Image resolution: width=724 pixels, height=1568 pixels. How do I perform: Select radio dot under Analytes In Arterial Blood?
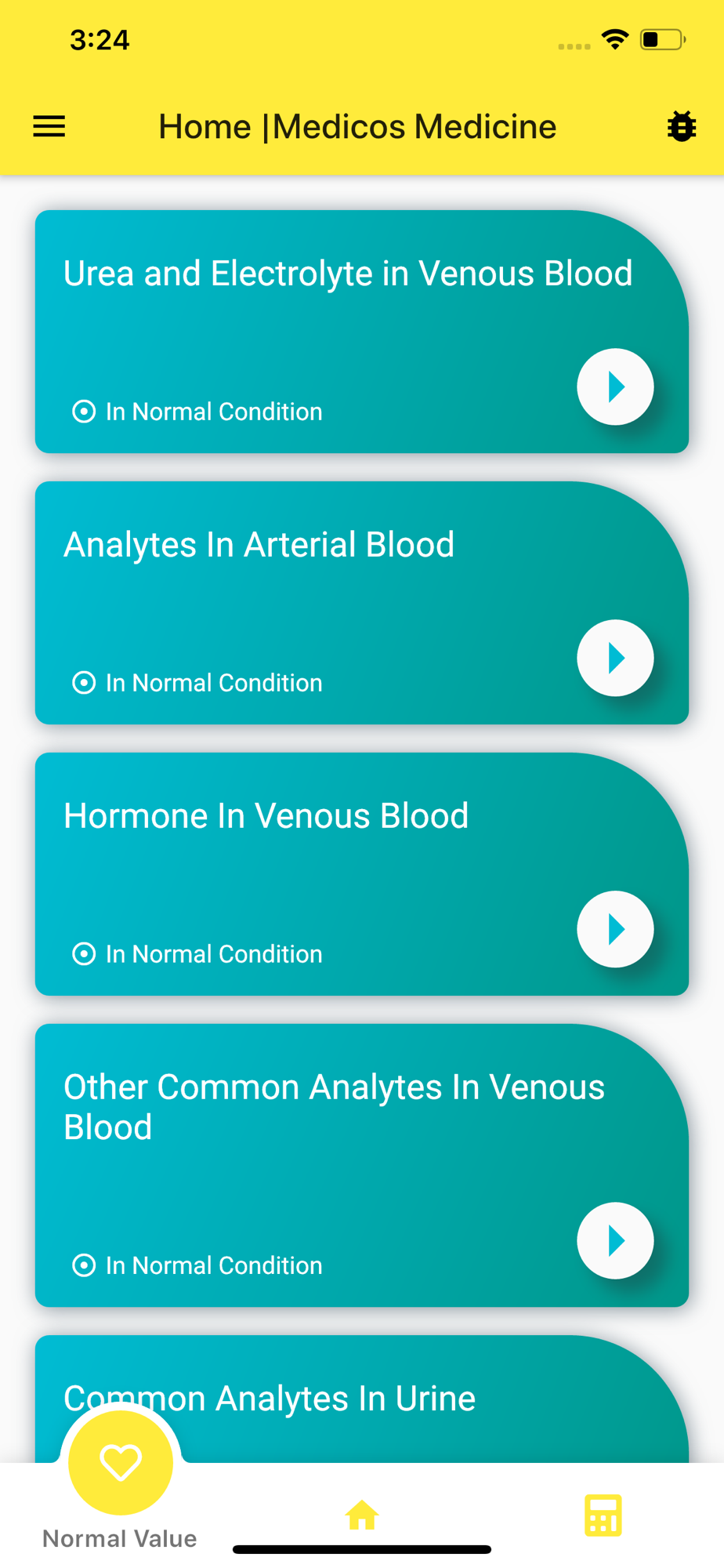pyautogui.click(x=84, y=683)
